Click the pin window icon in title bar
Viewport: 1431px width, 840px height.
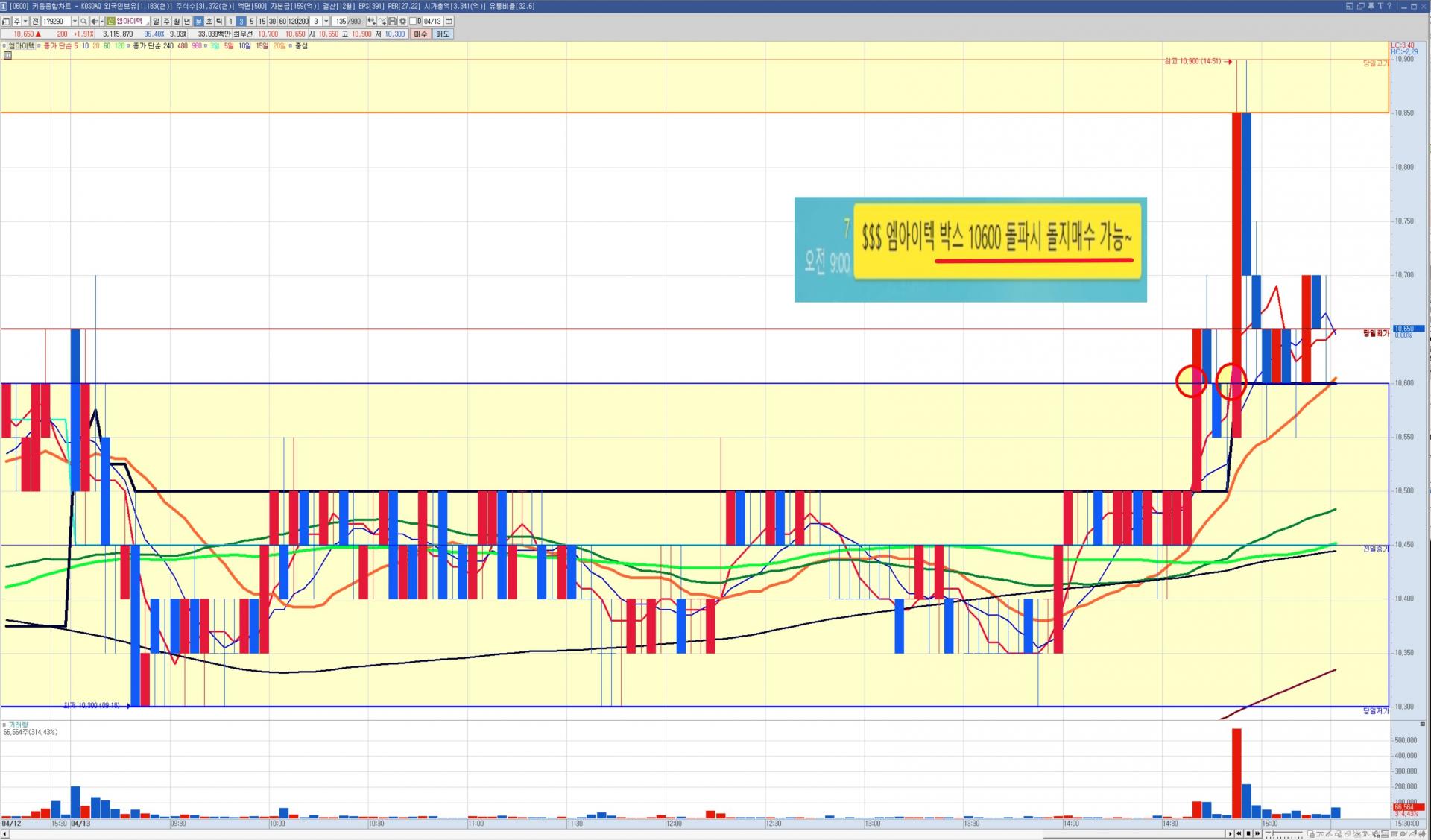[1371, 6]
